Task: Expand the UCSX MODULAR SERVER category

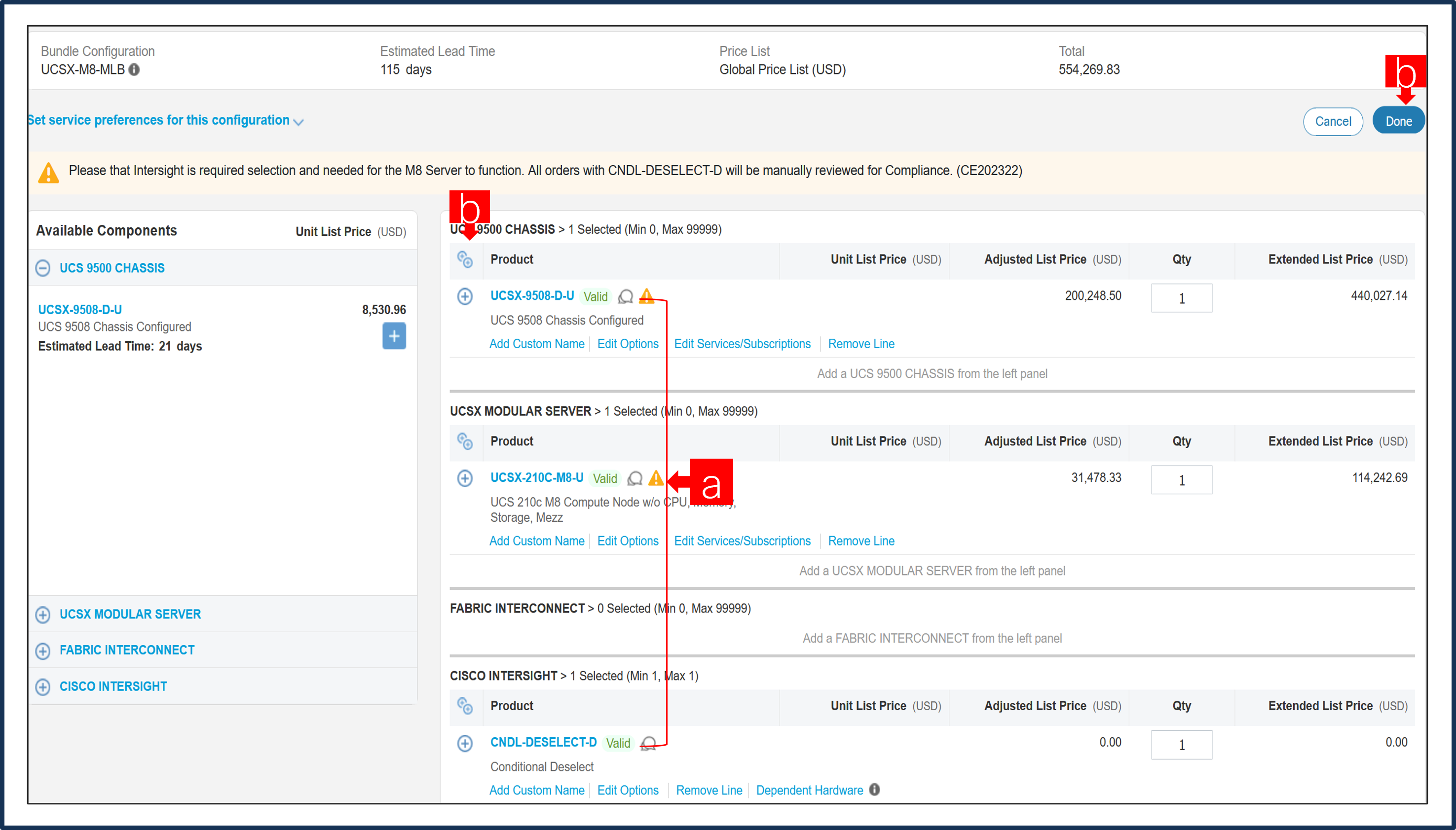Action: tap(43, 614)
